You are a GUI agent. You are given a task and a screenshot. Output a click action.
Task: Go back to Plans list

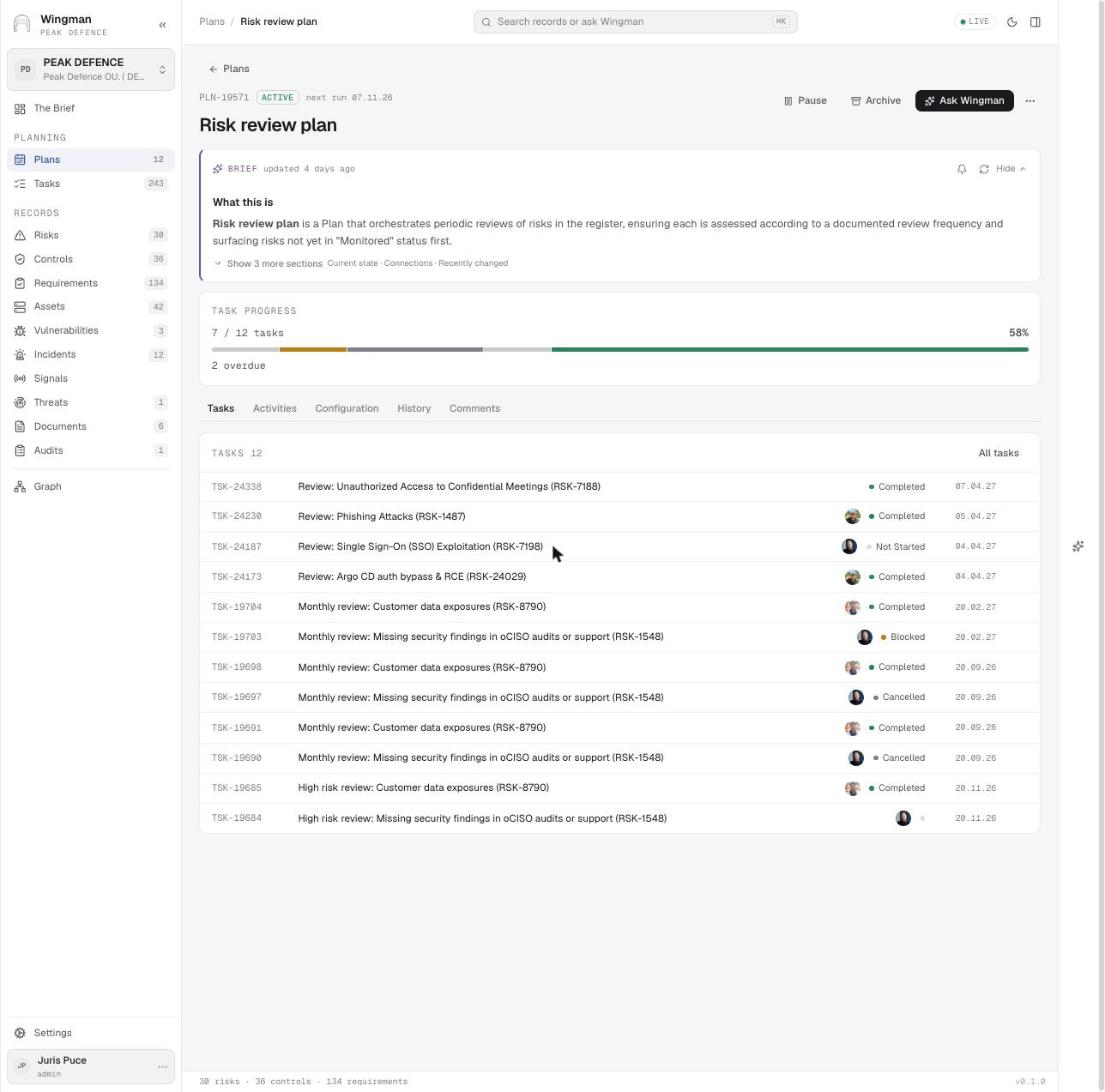[x=229, y=69]
